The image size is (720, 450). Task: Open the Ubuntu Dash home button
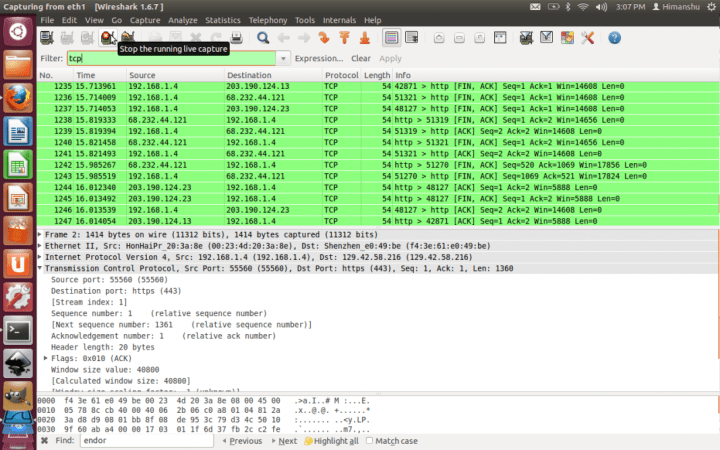(18, 32)
